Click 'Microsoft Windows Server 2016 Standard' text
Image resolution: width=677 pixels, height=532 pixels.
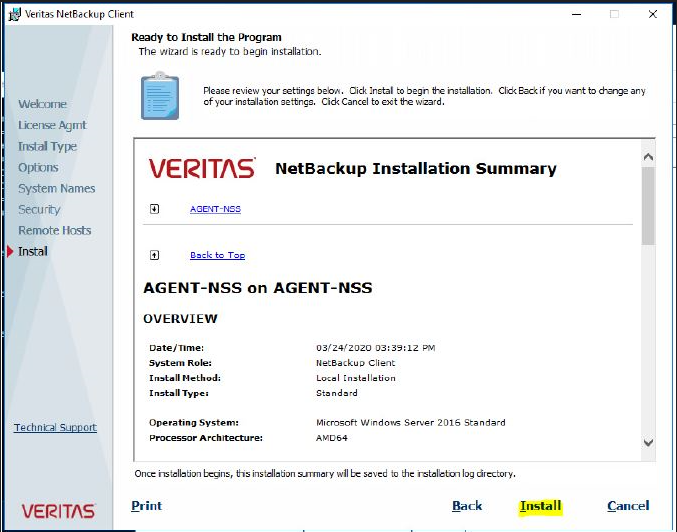click(410, 423)
